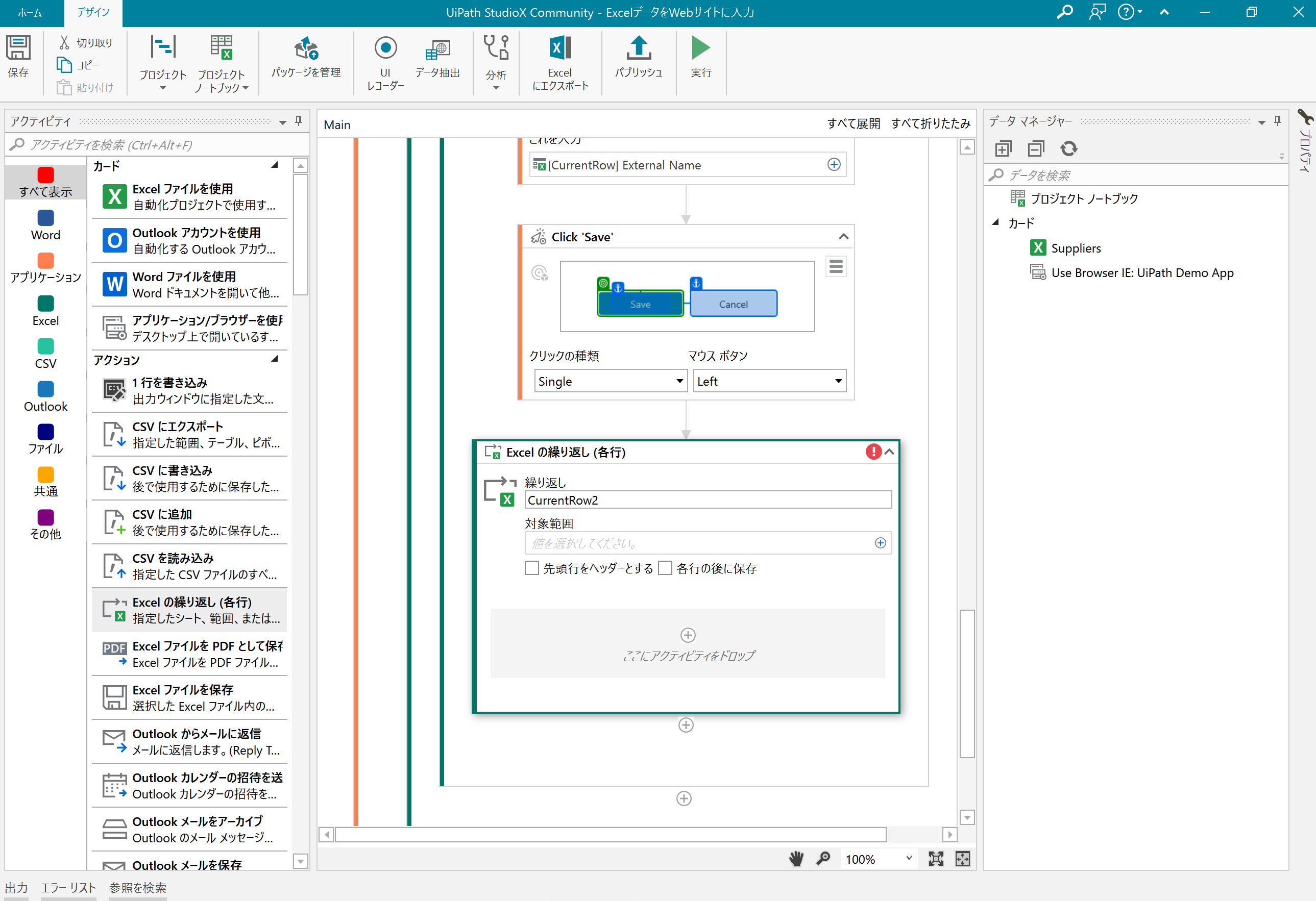Click the 切り取り (Cut) scissors icon
The image size is (1316, 901).
coord(64,42)
